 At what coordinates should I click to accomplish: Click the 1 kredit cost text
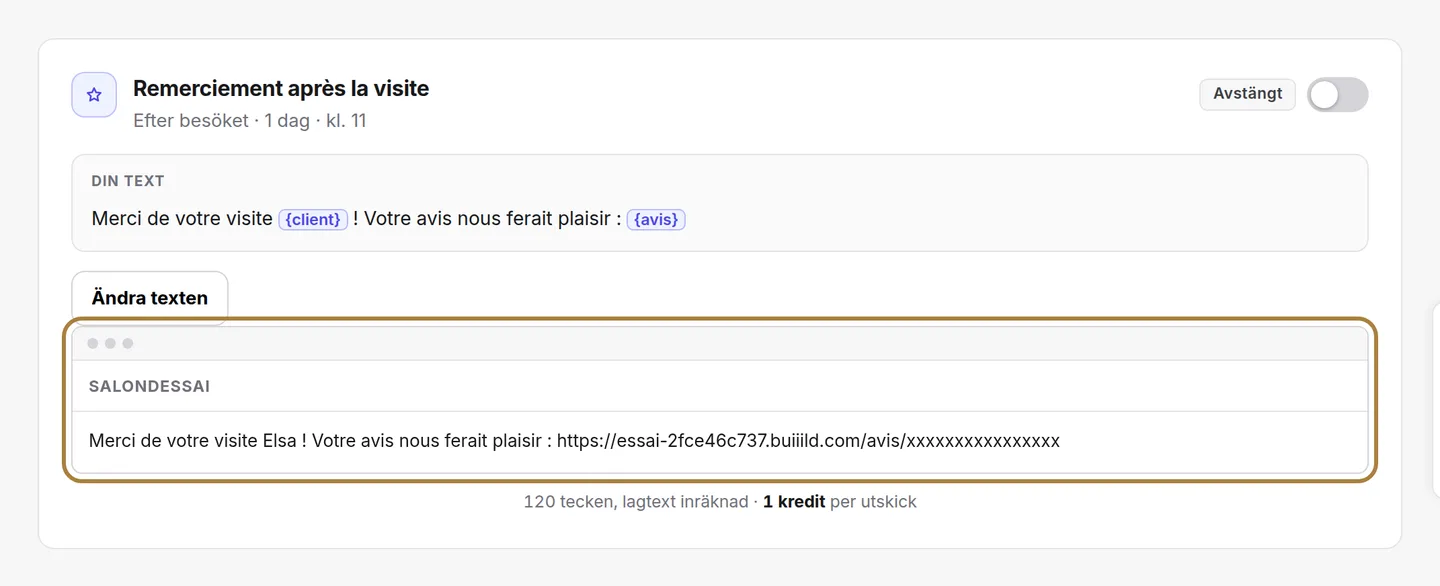pyautogui.click(x=794, y=502)
